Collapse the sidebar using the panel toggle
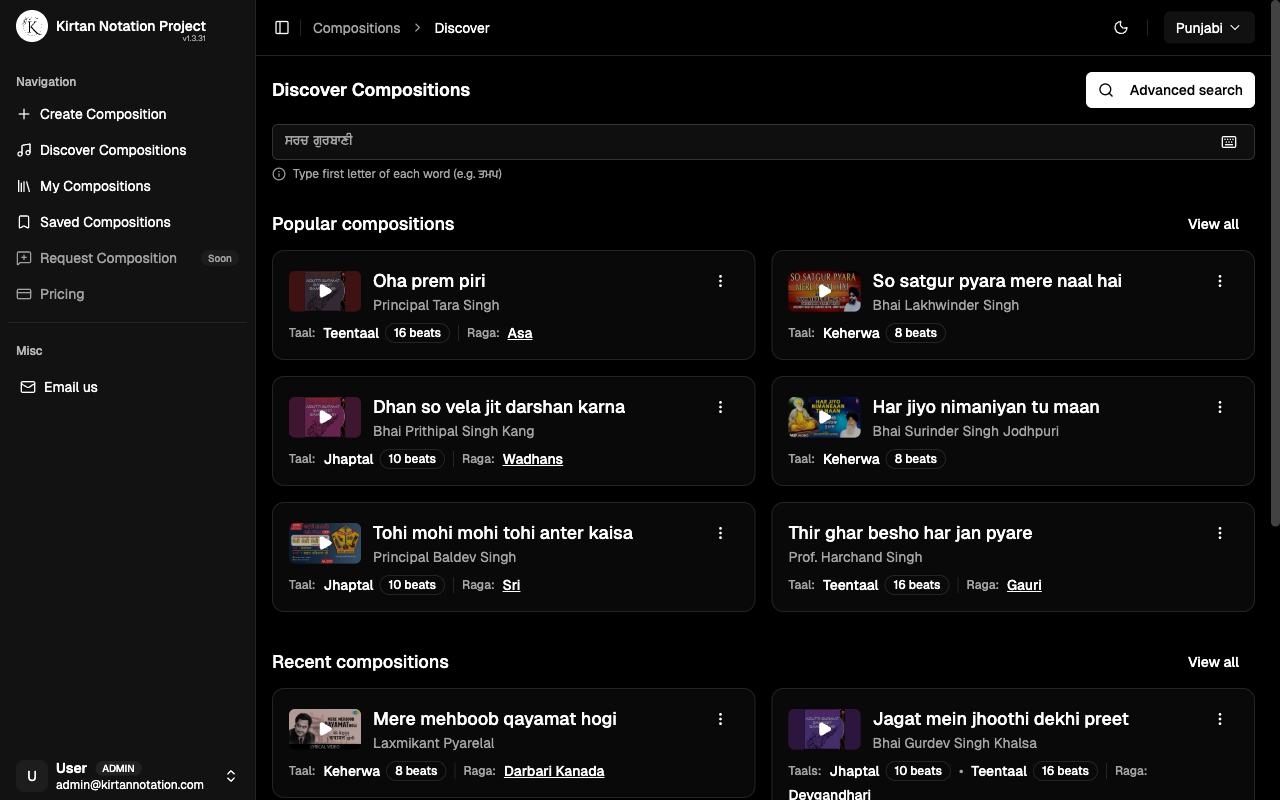1280x800 pixels. click(x=282, y=27)
